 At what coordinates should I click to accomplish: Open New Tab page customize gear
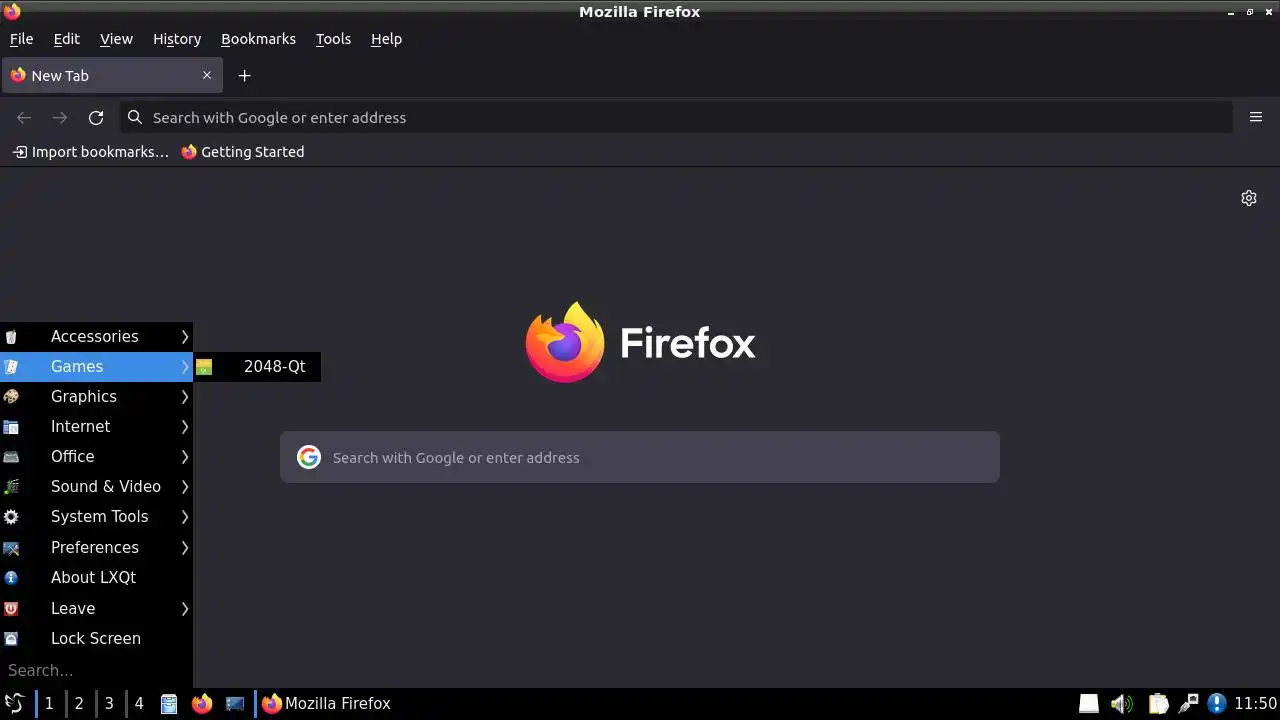coord(1249,198)
